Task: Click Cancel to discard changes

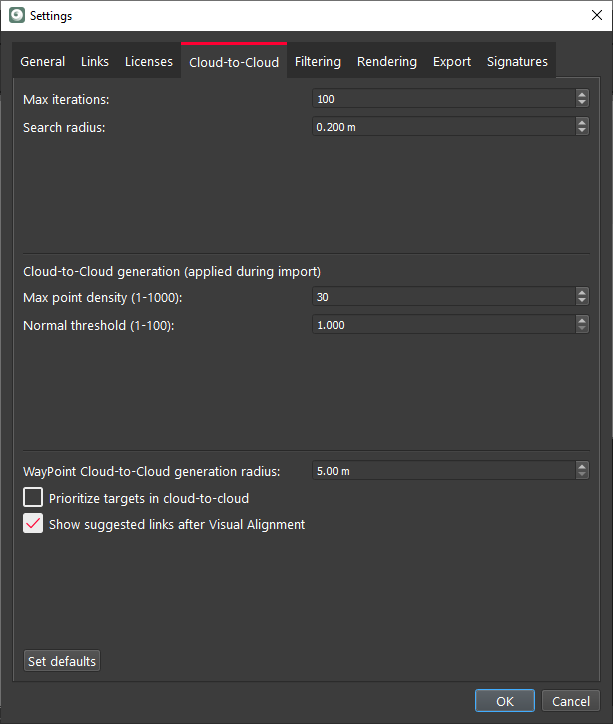Action: pyautogui.click(x=571, y=701)
